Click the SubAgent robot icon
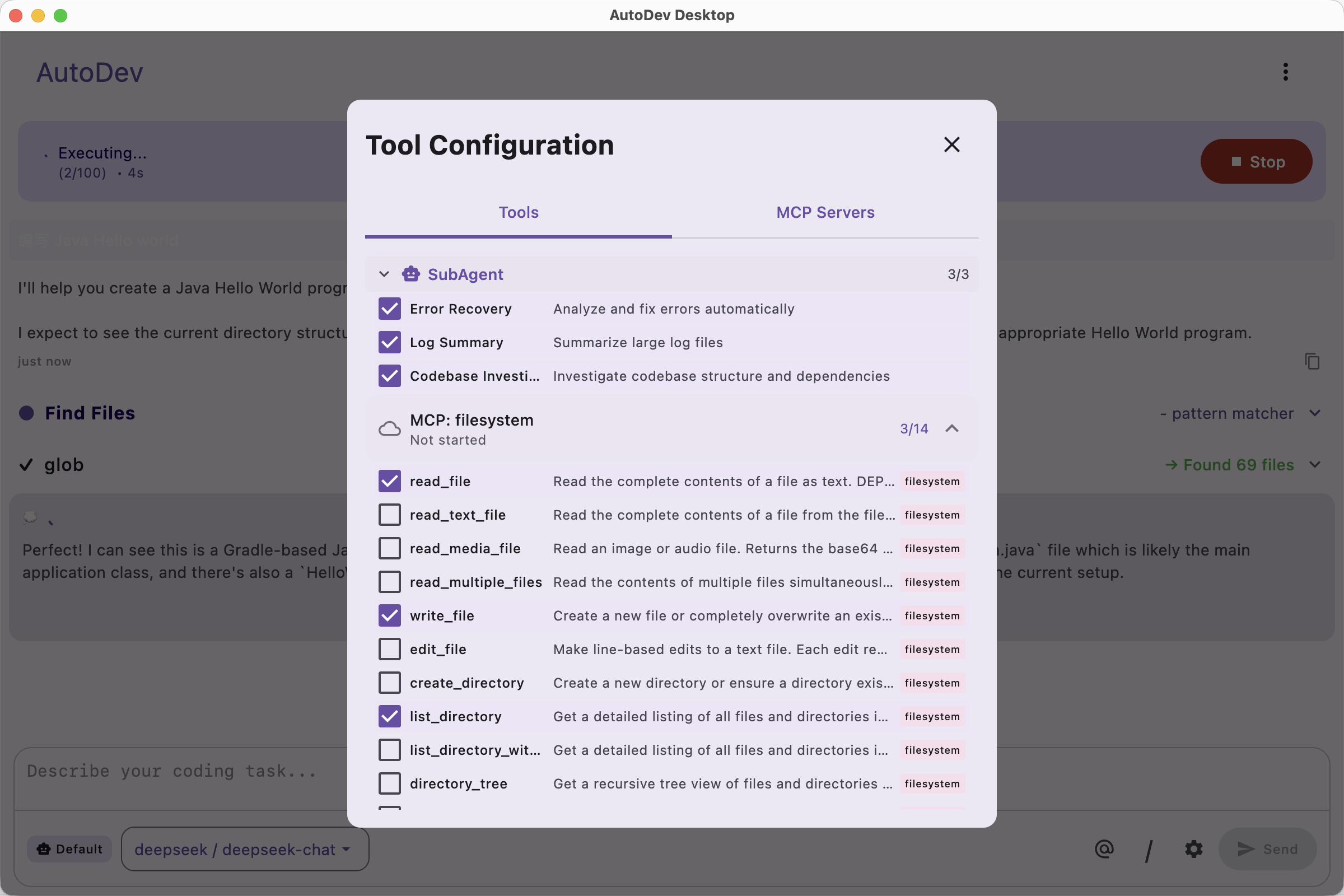This screenshot has width=1344, height=896. click(x=411, y=274)
